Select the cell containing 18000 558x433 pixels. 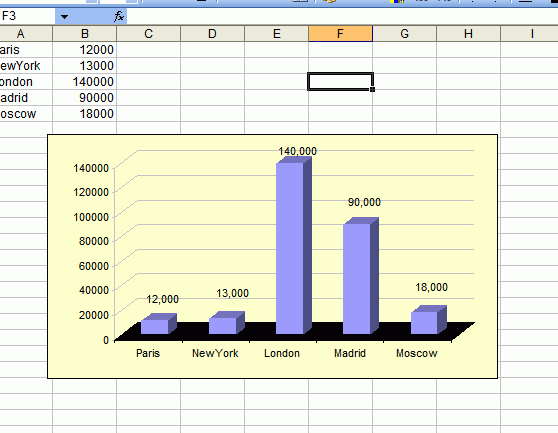pos(84,113)
